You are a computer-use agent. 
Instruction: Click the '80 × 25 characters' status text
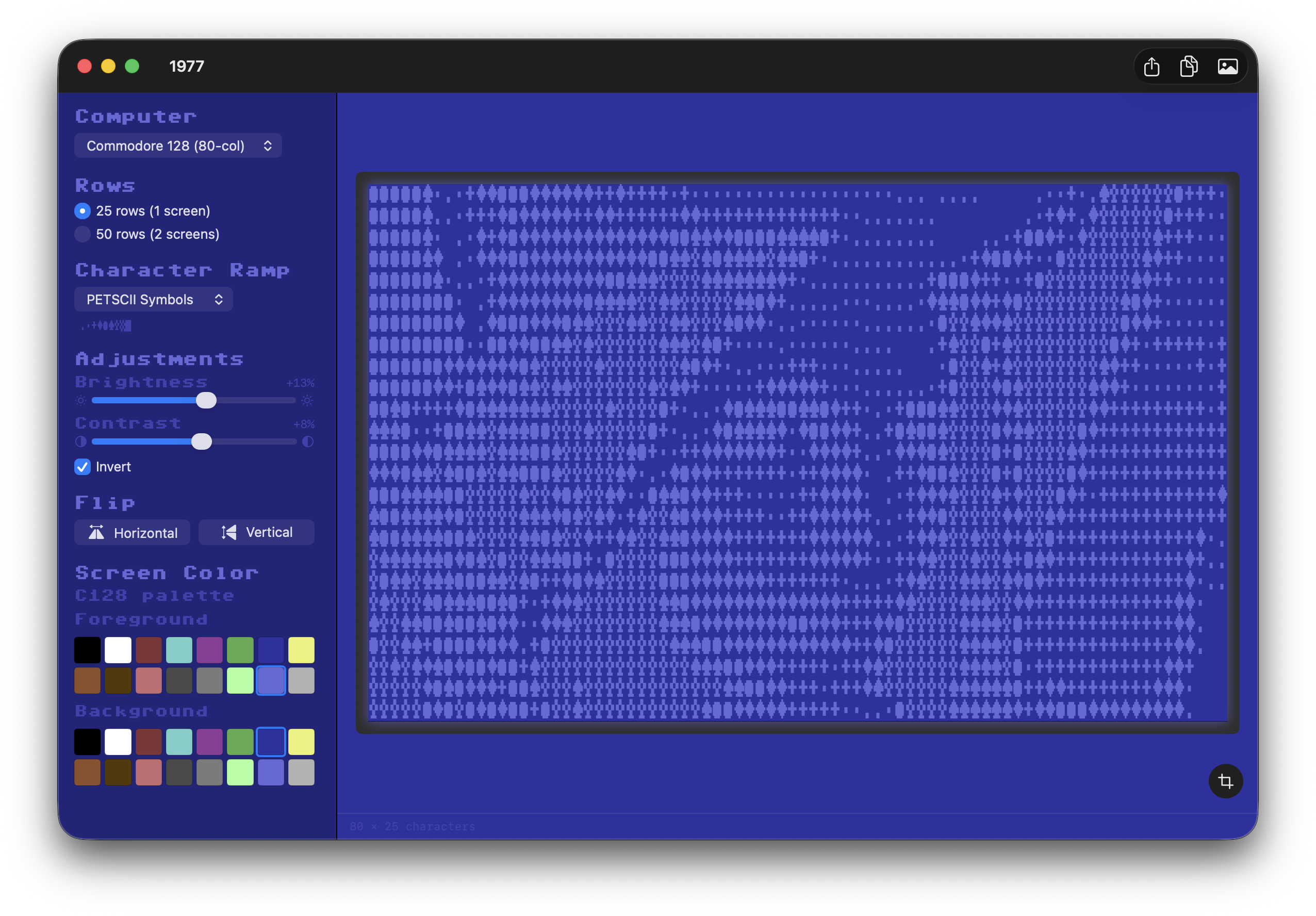(x=412, y=826)
